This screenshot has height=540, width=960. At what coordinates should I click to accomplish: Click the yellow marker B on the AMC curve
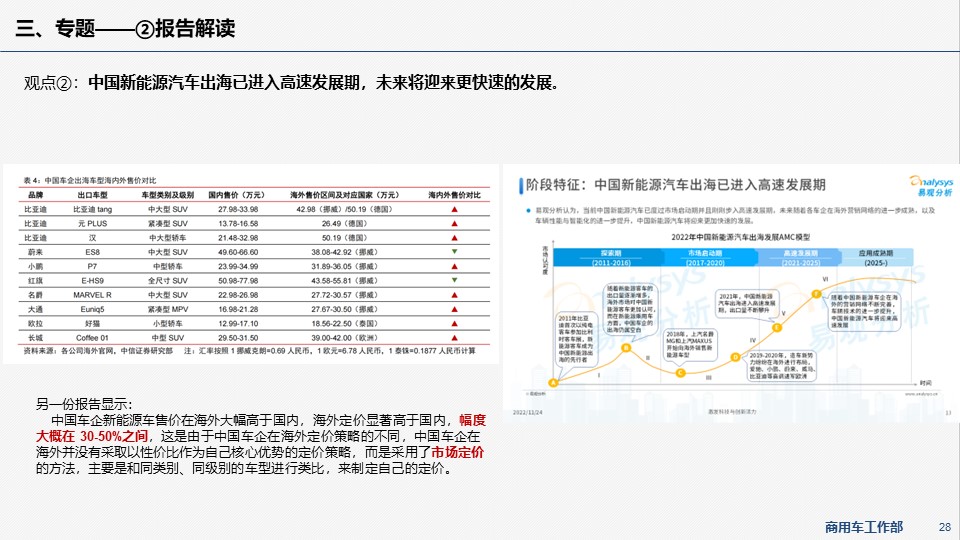pos(626,348)
